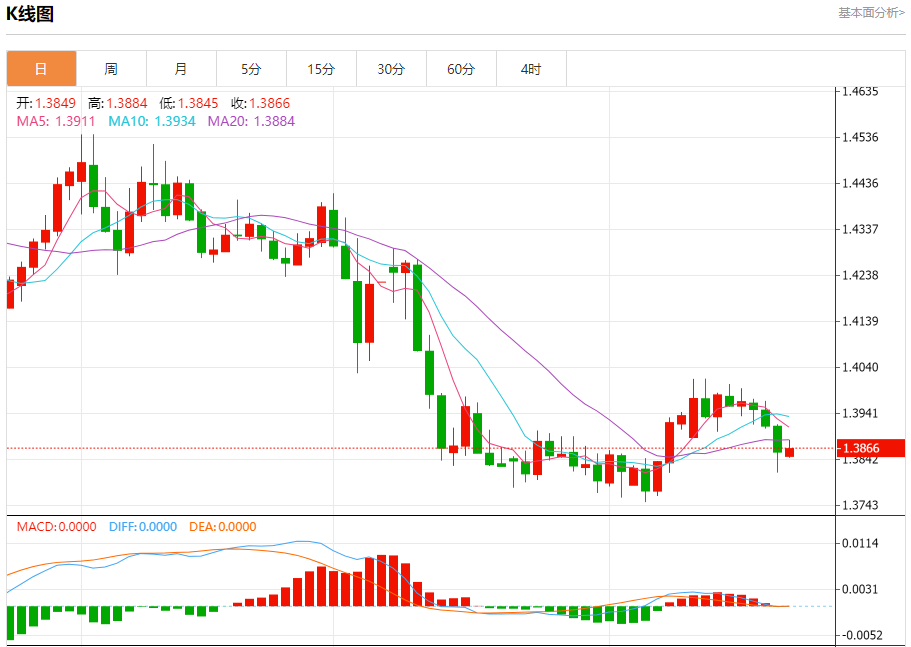The width and height of the screenshot is (911, 647).
Task: Click the DEA: 0.0000 label
Action: (x=223, y=527)
